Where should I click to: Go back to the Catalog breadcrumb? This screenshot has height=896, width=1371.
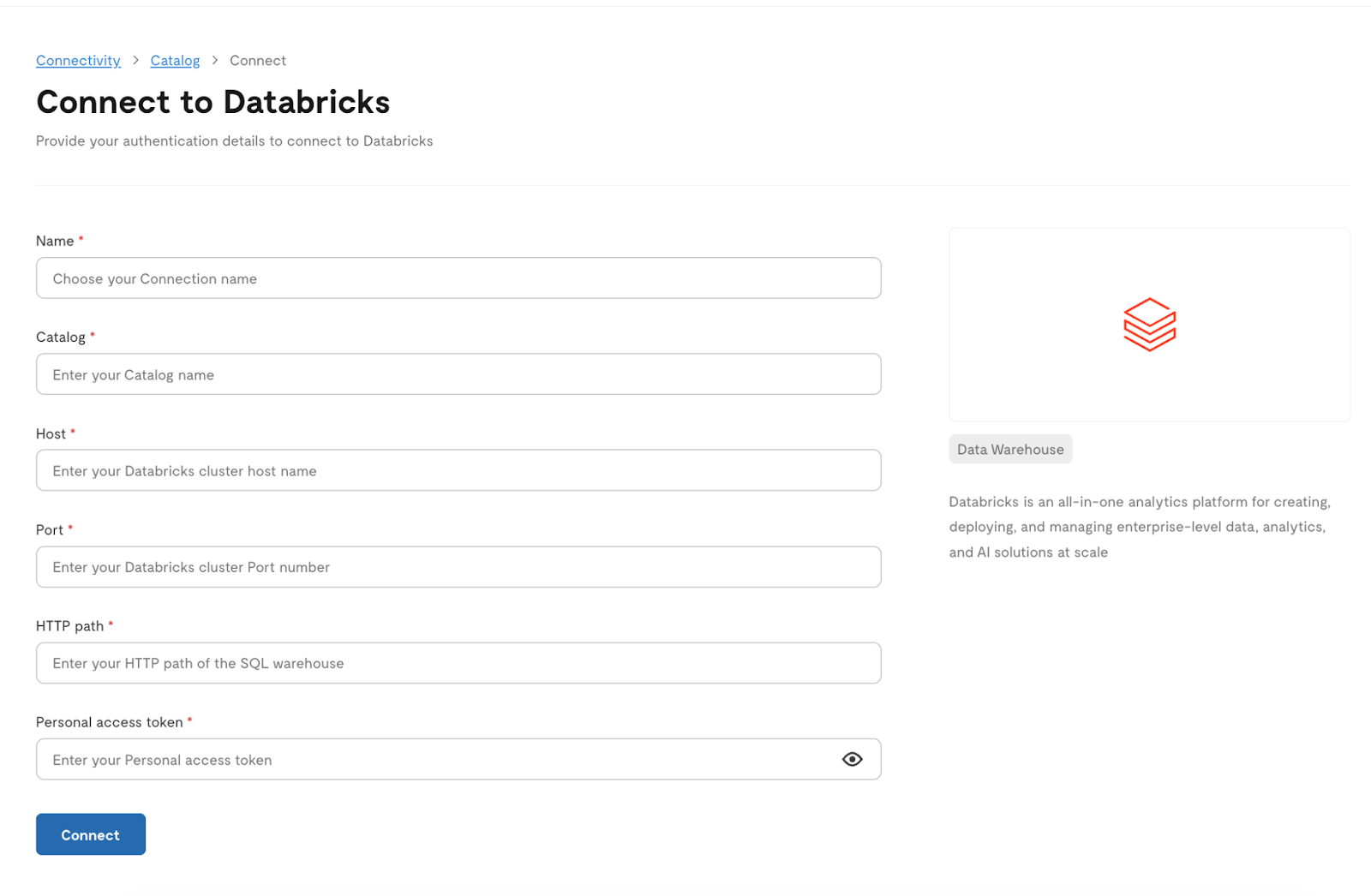pyautogui.click(x=175, y=61)
